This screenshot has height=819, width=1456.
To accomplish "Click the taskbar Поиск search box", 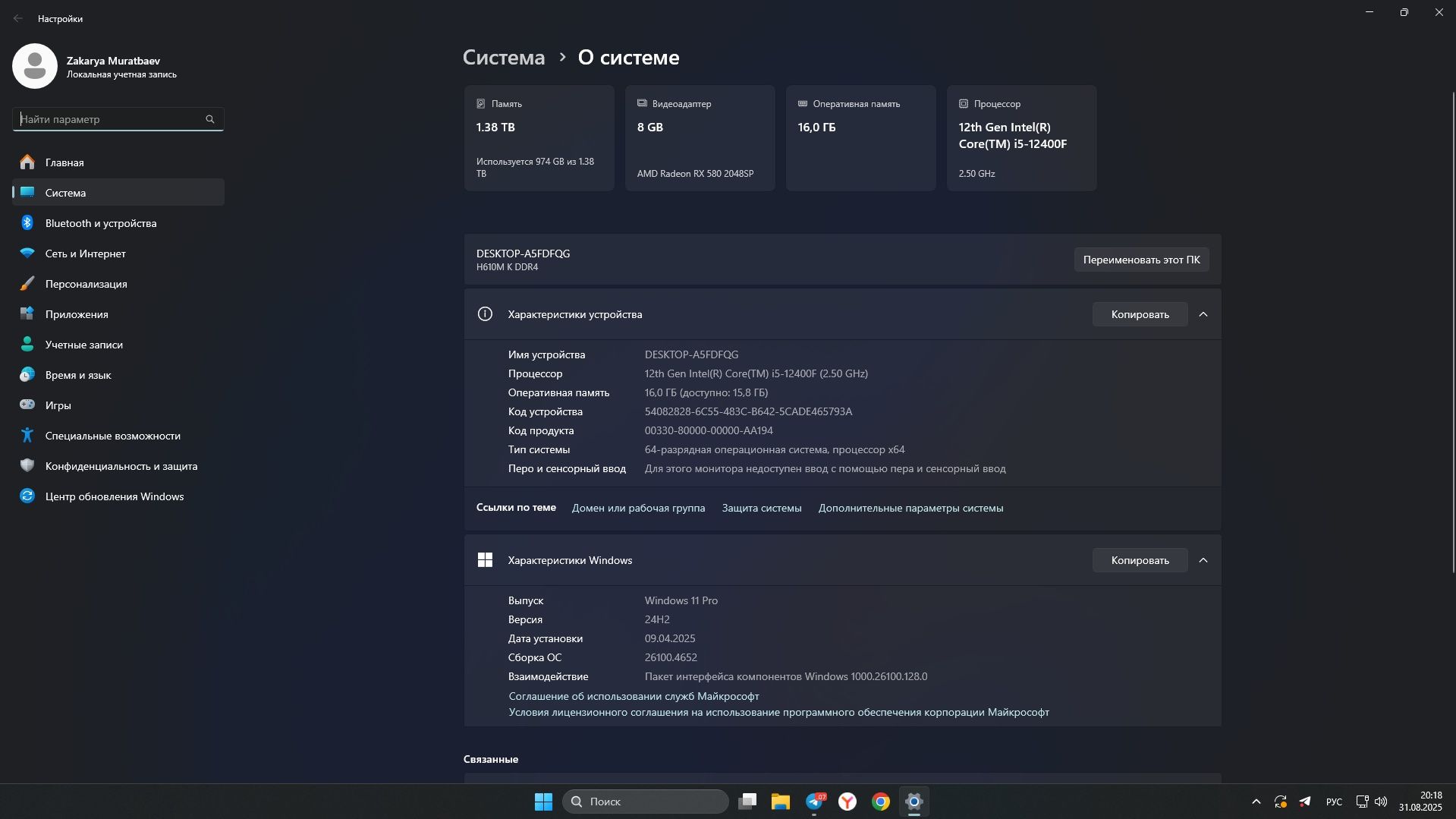I will click(645, 802).
